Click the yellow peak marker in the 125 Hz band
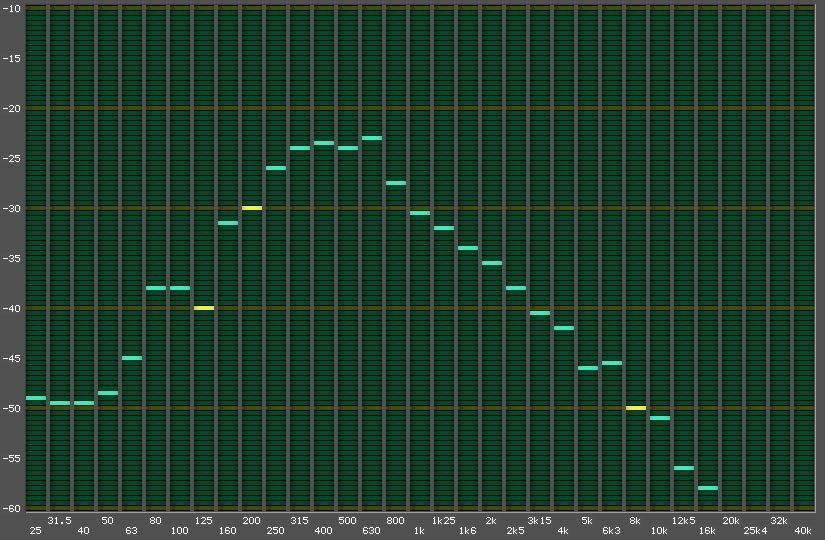Screen dimensions: 825x540 [x=204, y=308]
